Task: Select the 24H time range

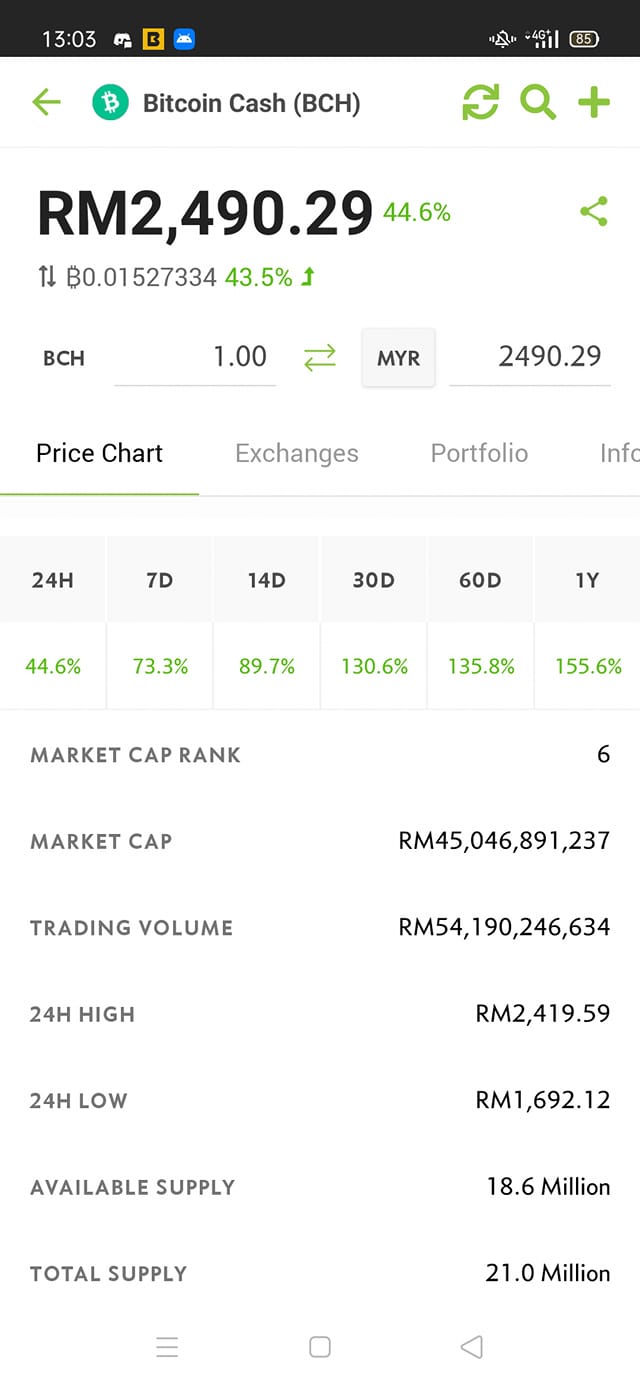Action: coord(52,580)
